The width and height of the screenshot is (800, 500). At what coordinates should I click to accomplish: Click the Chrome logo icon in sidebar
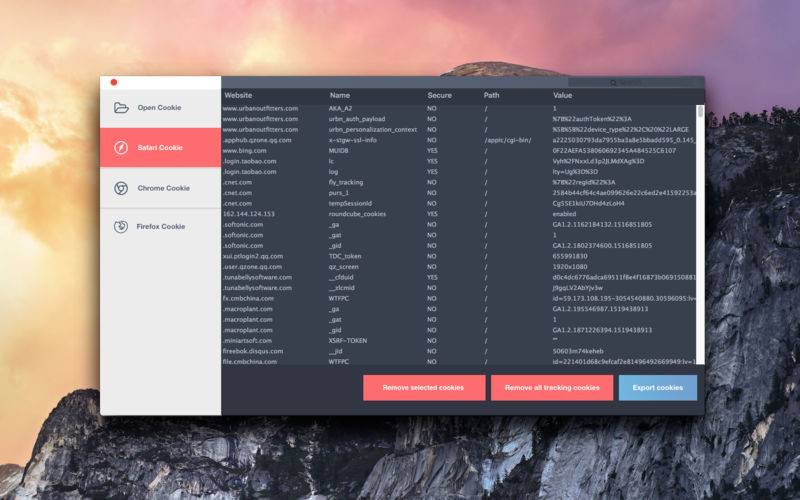click(121, 188)
